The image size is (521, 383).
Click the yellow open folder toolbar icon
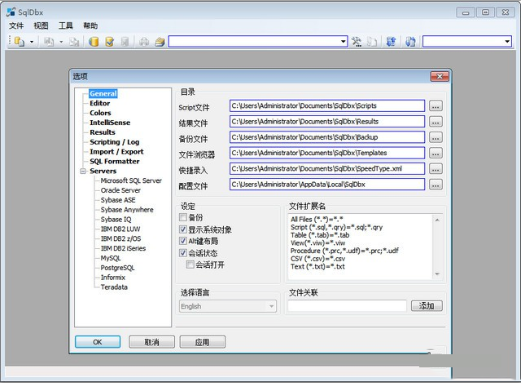160,42
